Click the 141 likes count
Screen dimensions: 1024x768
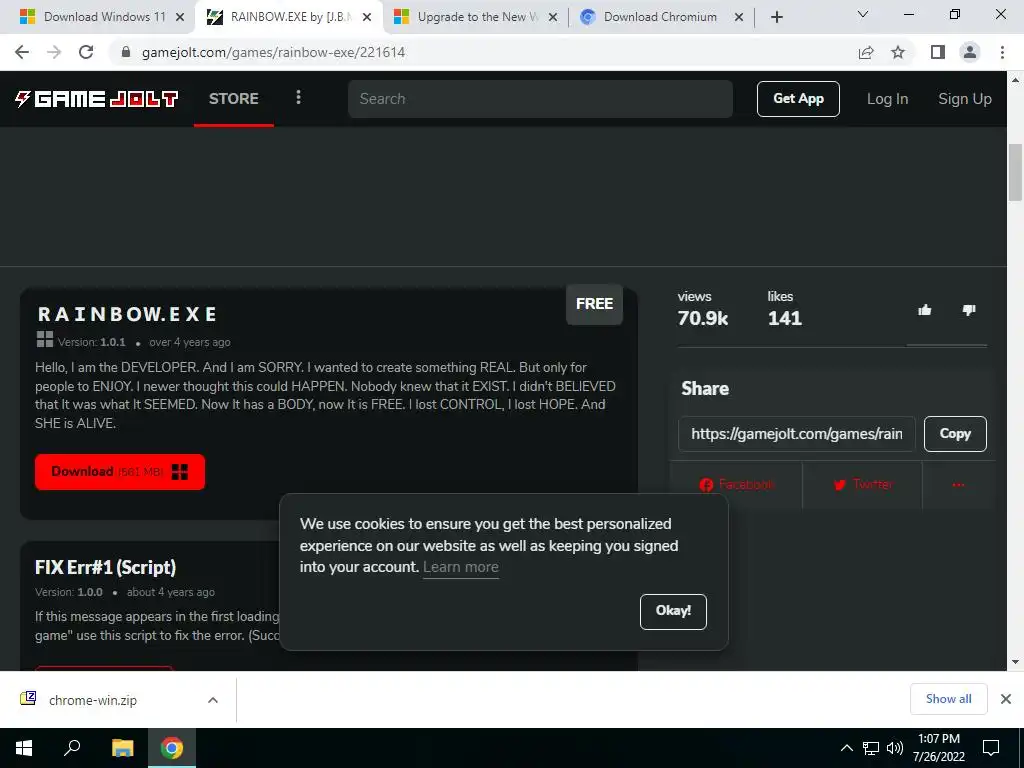tap(784, 318)
